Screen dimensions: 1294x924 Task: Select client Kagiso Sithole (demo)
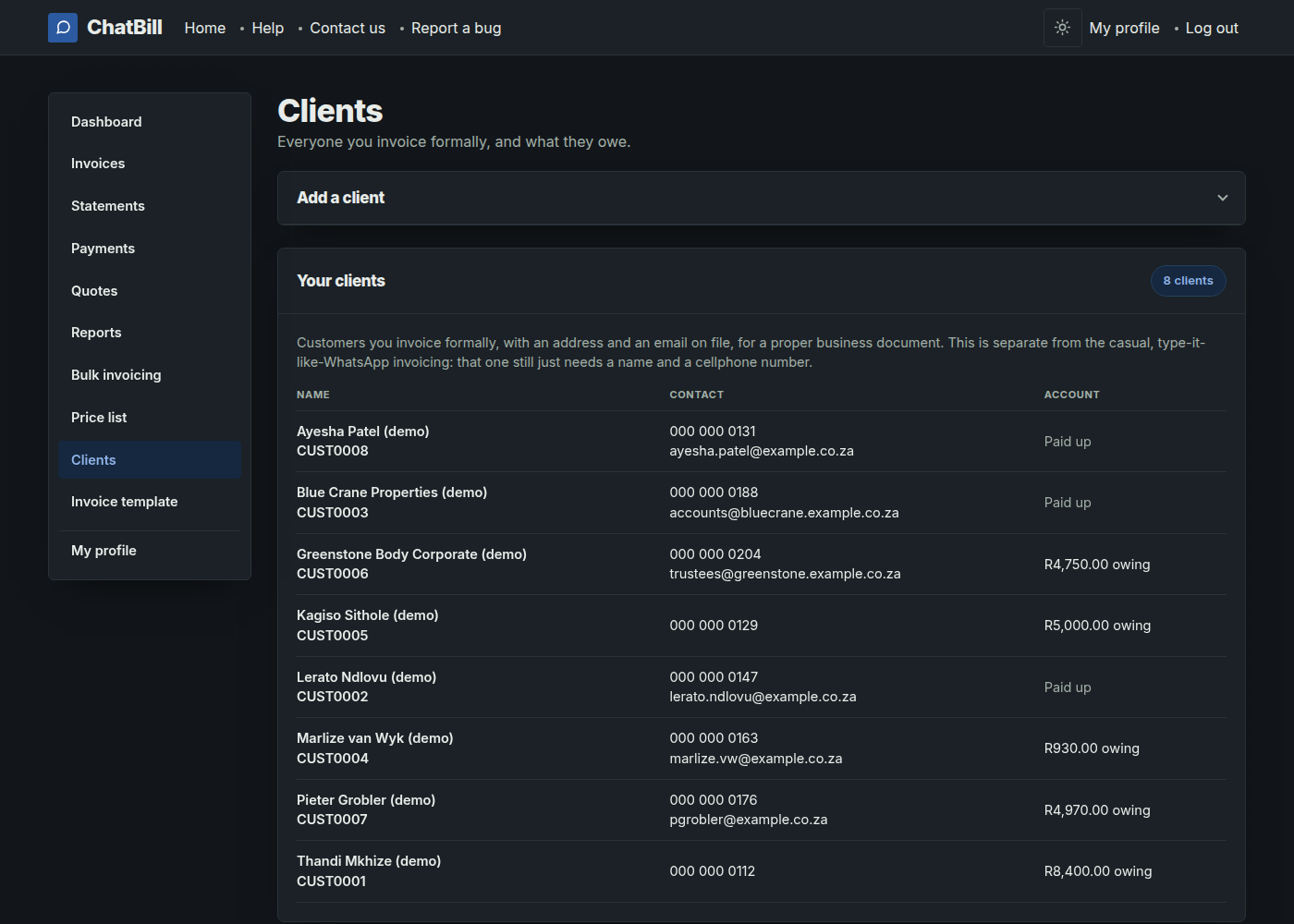367,615
